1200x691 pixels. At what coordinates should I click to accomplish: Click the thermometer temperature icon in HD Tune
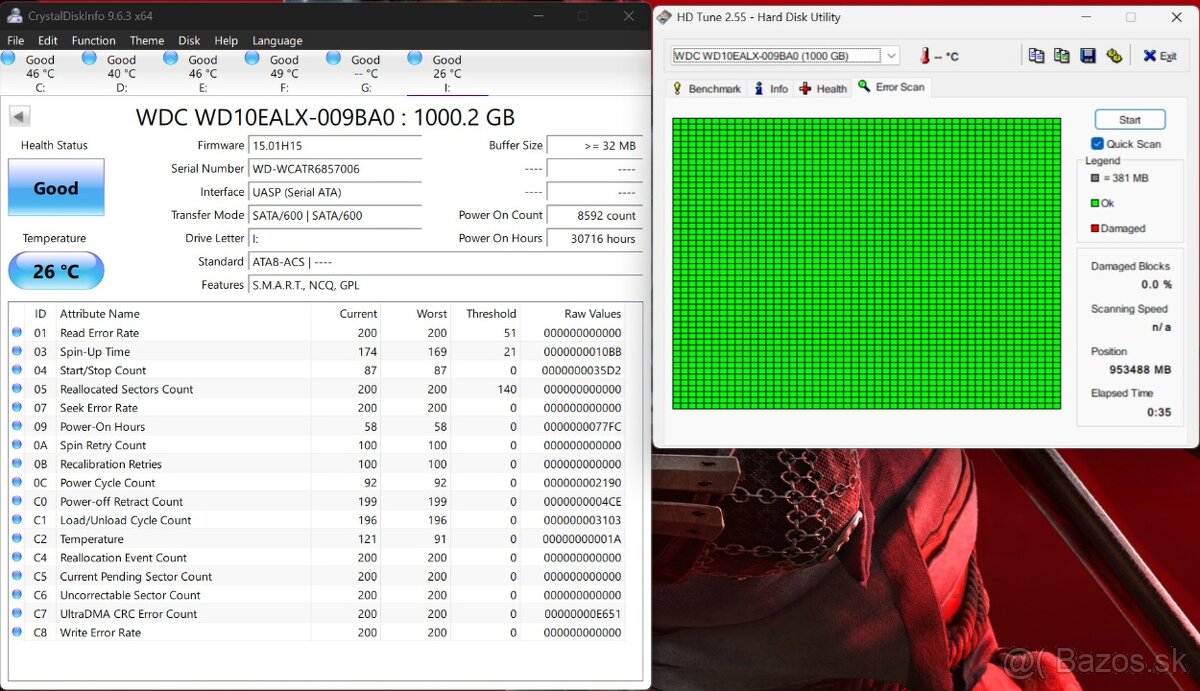pos(923,56)
